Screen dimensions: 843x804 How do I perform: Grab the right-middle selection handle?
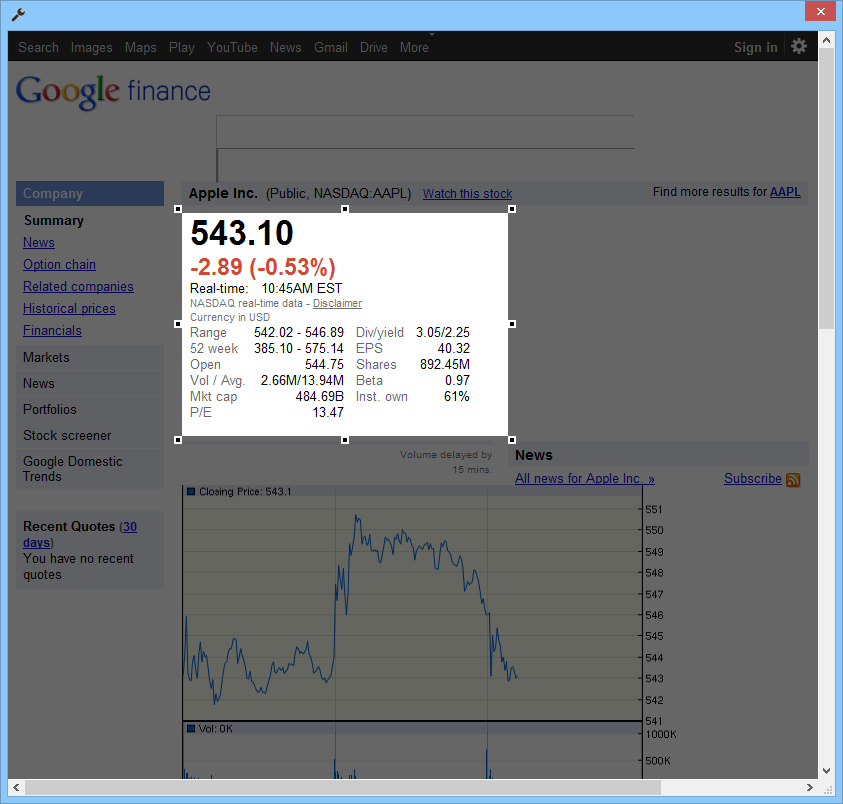coord(512,324)
